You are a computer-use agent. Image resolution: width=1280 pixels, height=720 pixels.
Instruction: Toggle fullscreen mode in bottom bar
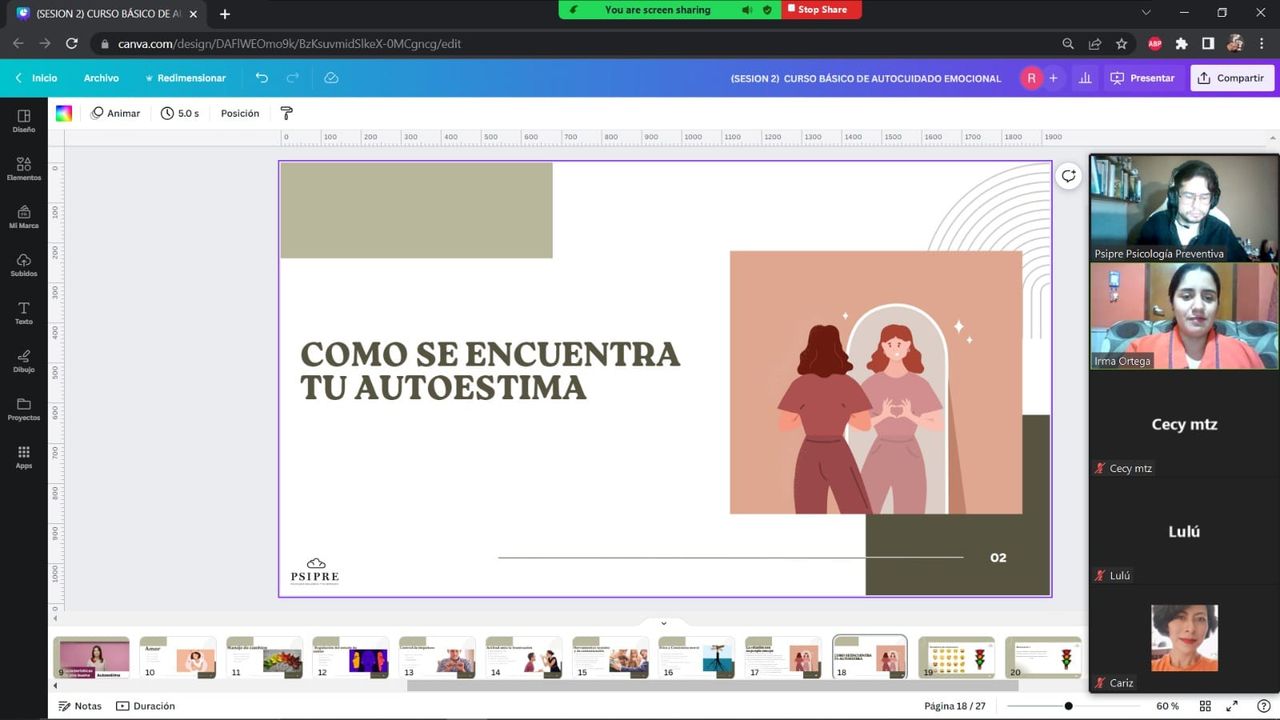click(1232, 706)
